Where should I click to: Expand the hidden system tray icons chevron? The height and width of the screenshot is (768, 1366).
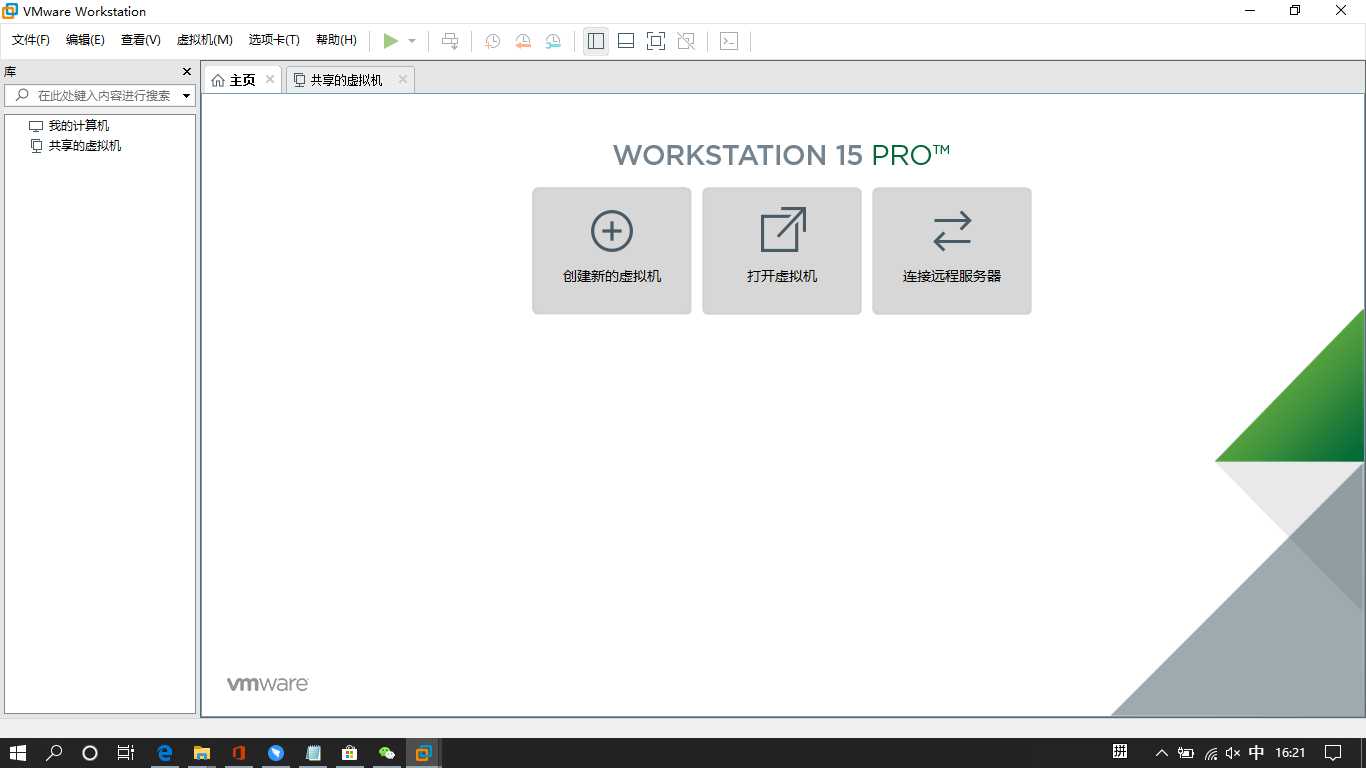(1161, 753)
